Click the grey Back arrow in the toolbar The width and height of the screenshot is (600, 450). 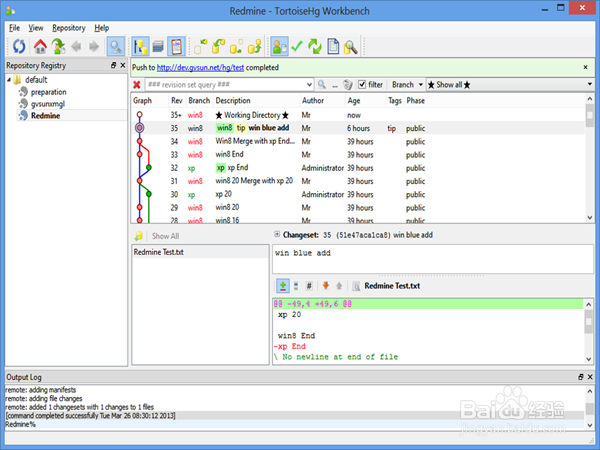(76, 46)
